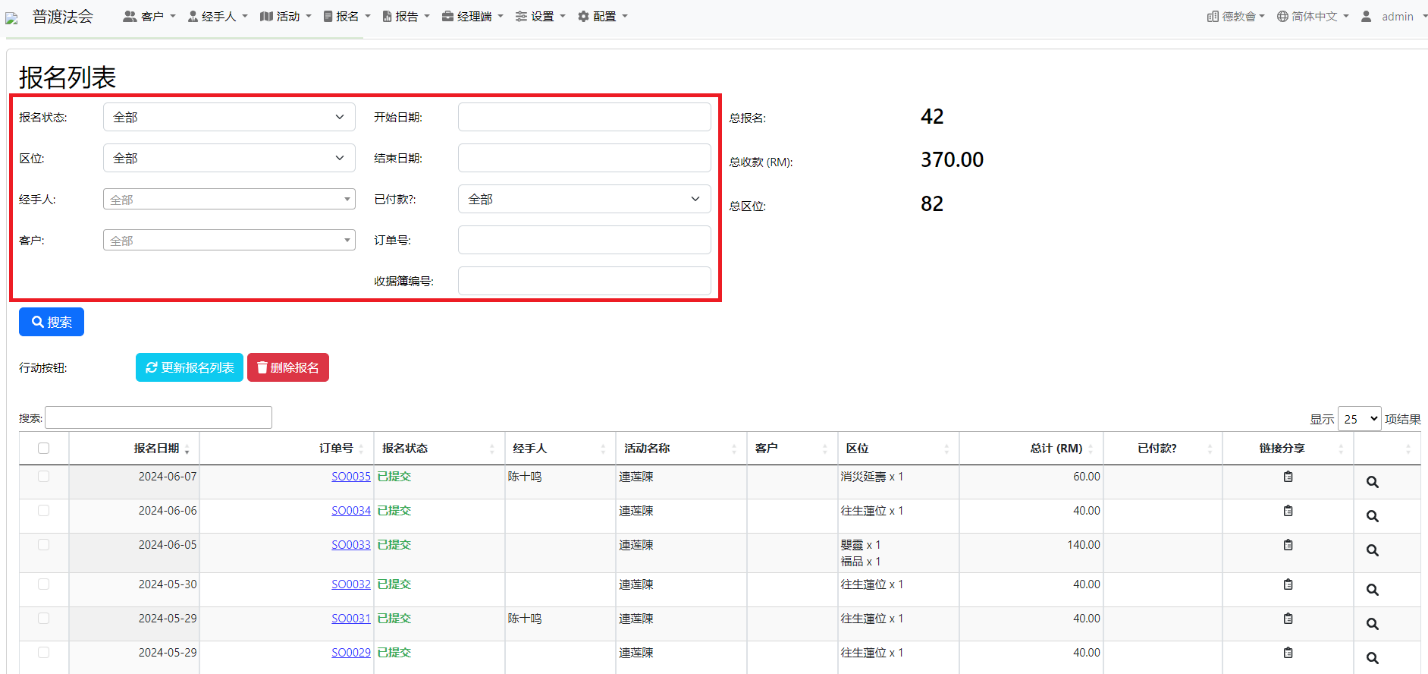Click total cell 140.00 in SO0033 row

(1031, 553)
